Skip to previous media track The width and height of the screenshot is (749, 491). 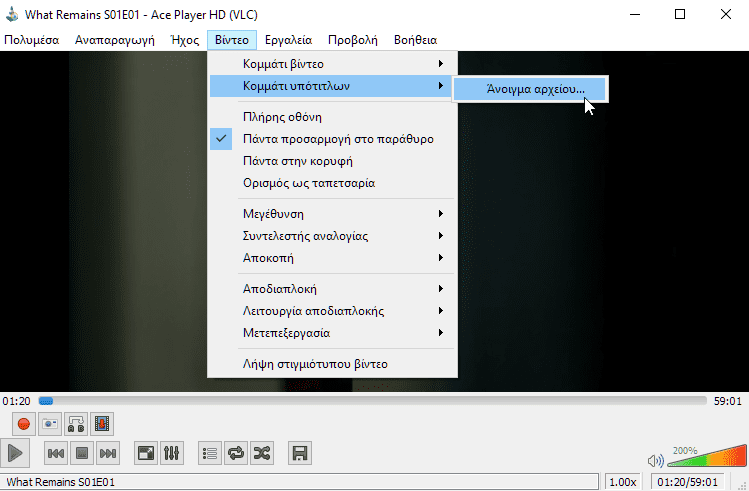(56, 453)
